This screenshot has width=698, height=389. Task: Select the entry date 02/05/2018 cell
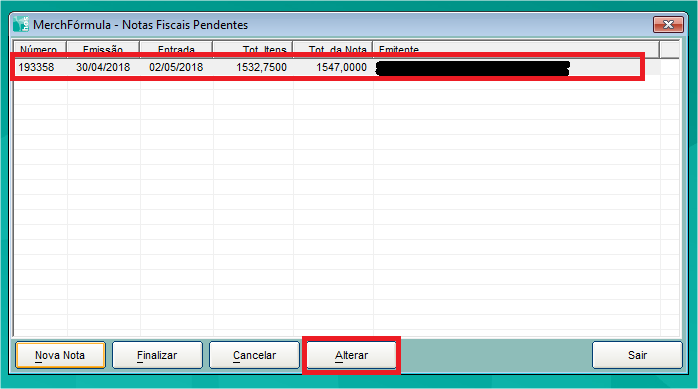pos(177,67)
